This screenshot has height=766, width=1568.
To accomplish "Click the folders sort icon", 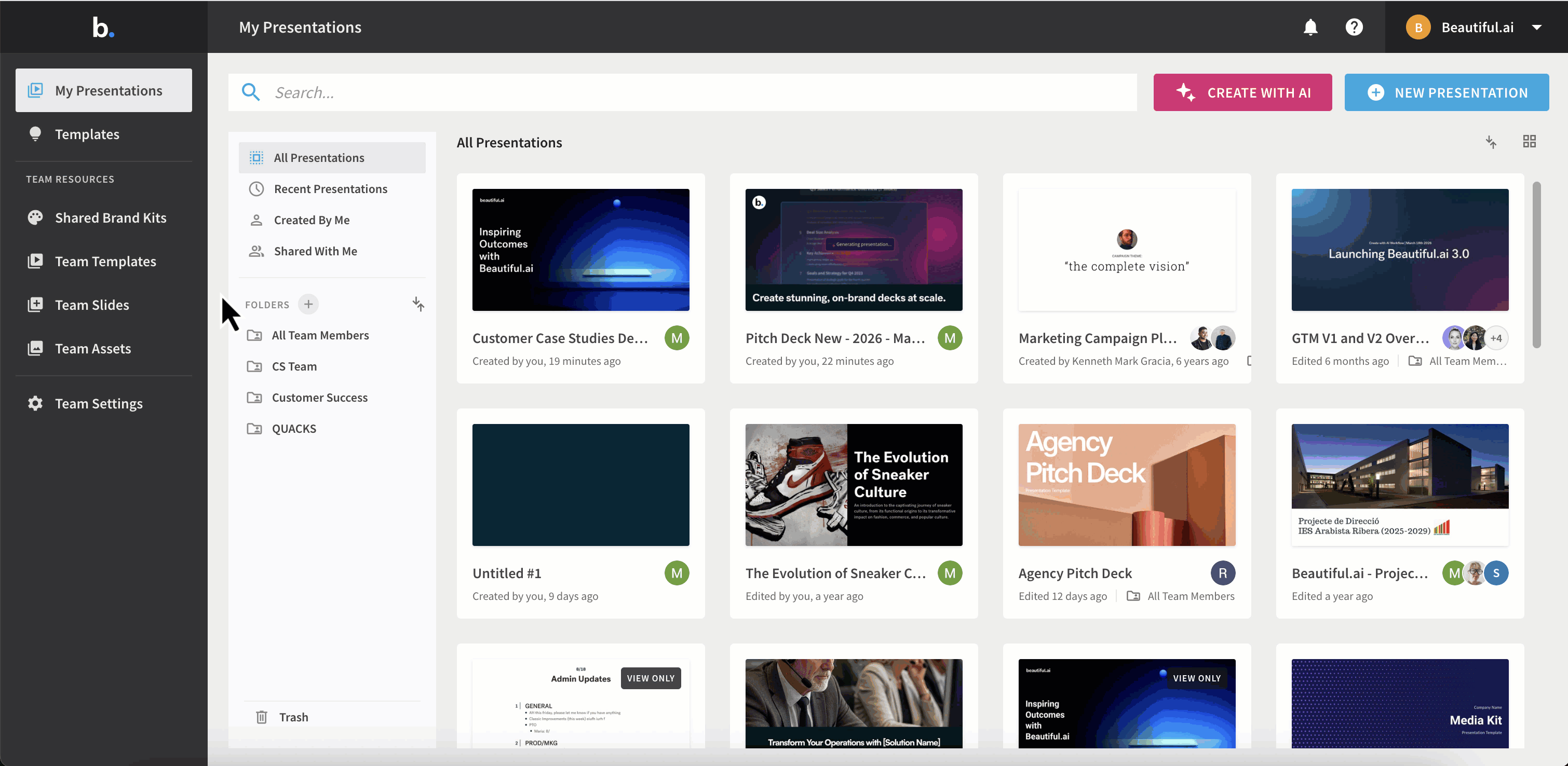I will [418, 304].
